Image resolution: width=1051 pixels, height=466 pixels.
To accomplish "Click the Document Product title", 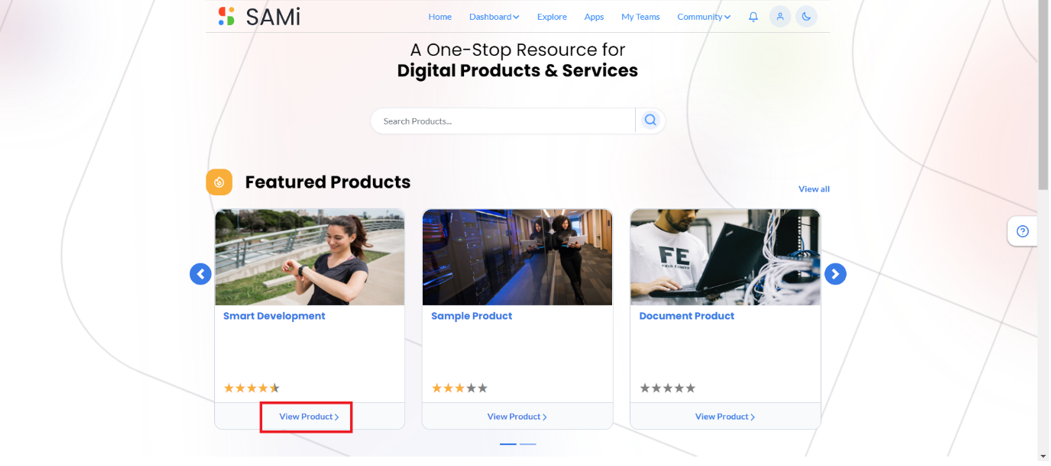I will click(x=686, y=316).
